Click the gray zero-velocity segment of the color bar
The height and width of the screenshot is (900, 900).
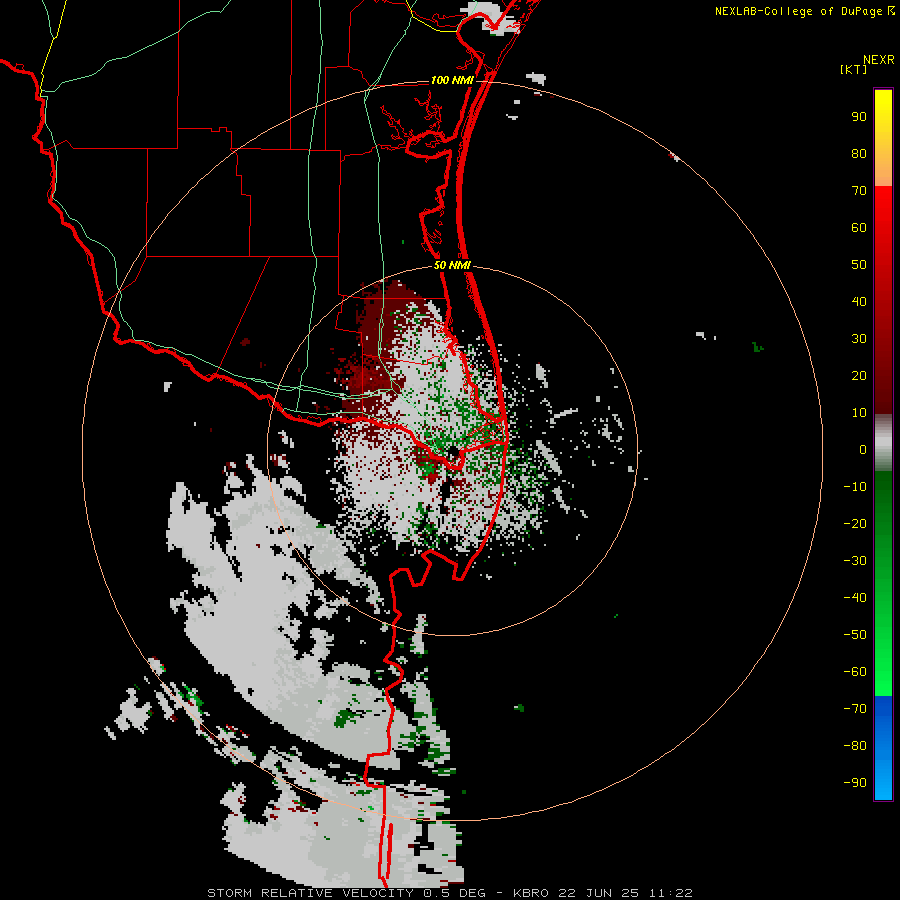pyautogui.click(x=883, y=443)
